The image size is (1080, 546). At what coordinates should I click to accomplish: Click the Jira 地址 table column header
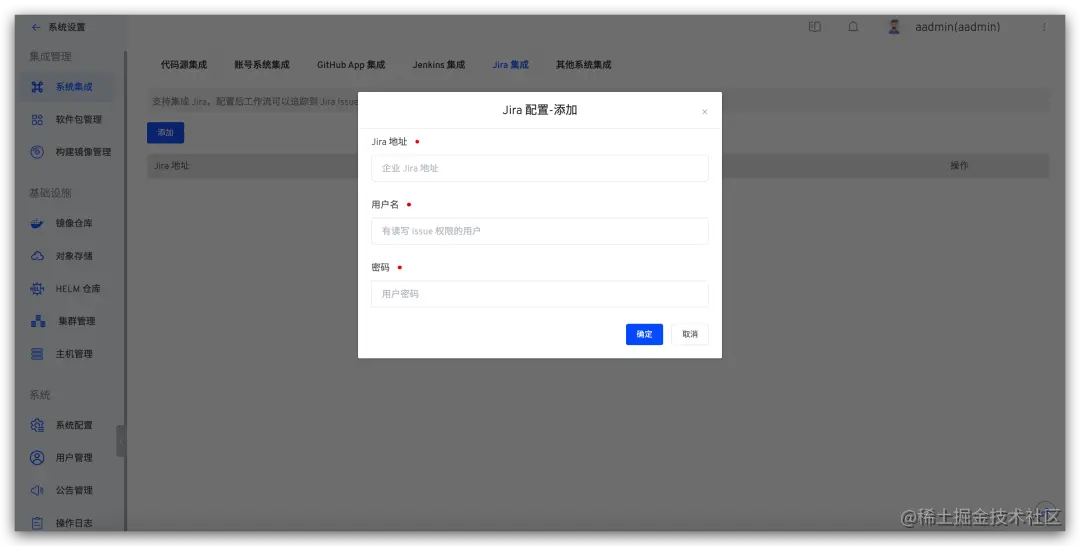tap(172, 166)
